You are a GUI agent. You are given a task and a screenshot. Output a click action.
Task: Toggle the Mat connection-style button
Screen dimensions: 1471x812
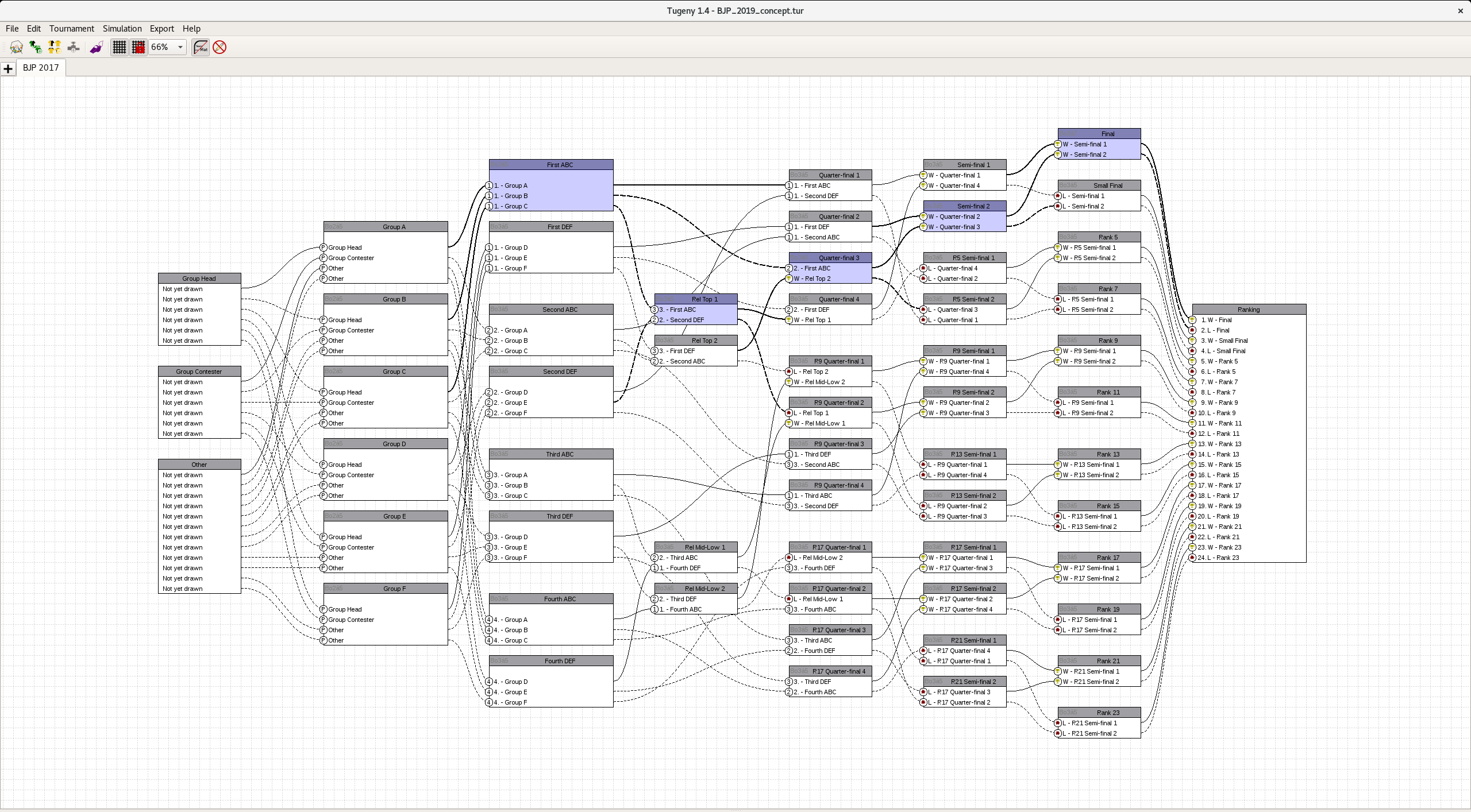tap(201, 47)
